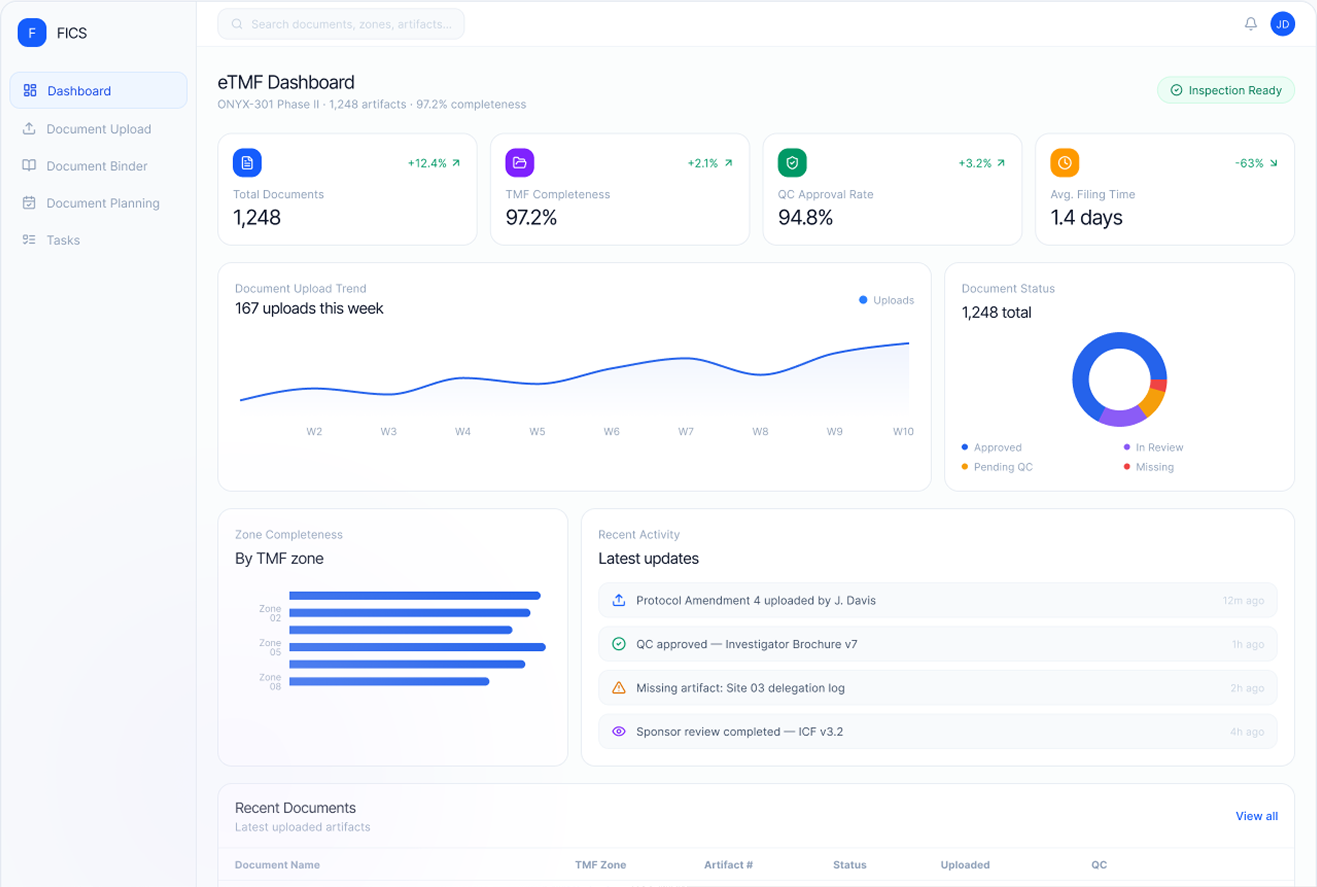
Task: Click the notification bell icon
Action: pyautogui.click(x=1250, y=24)
